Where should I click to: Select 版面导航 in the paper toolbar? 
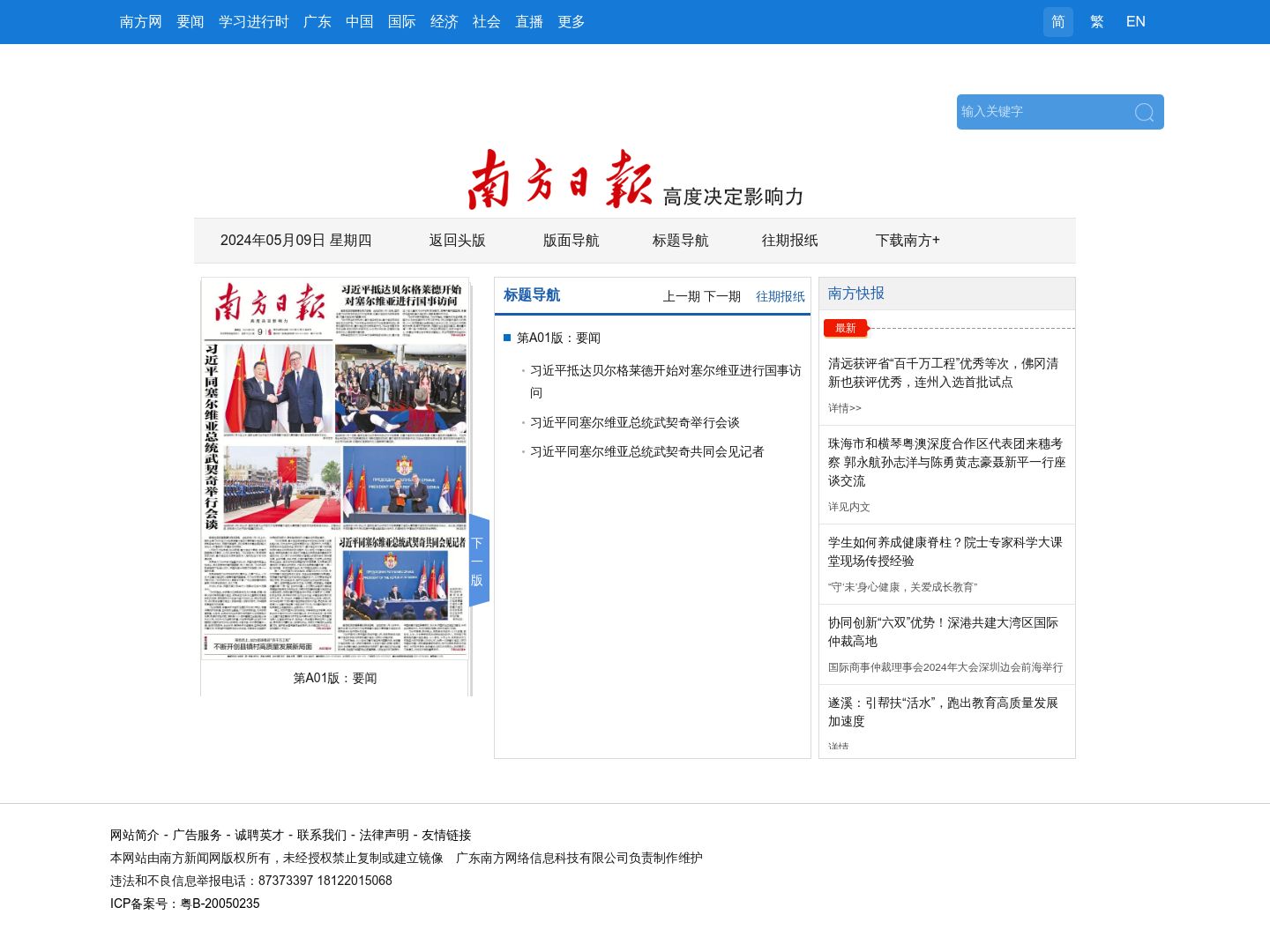(571, 241)
